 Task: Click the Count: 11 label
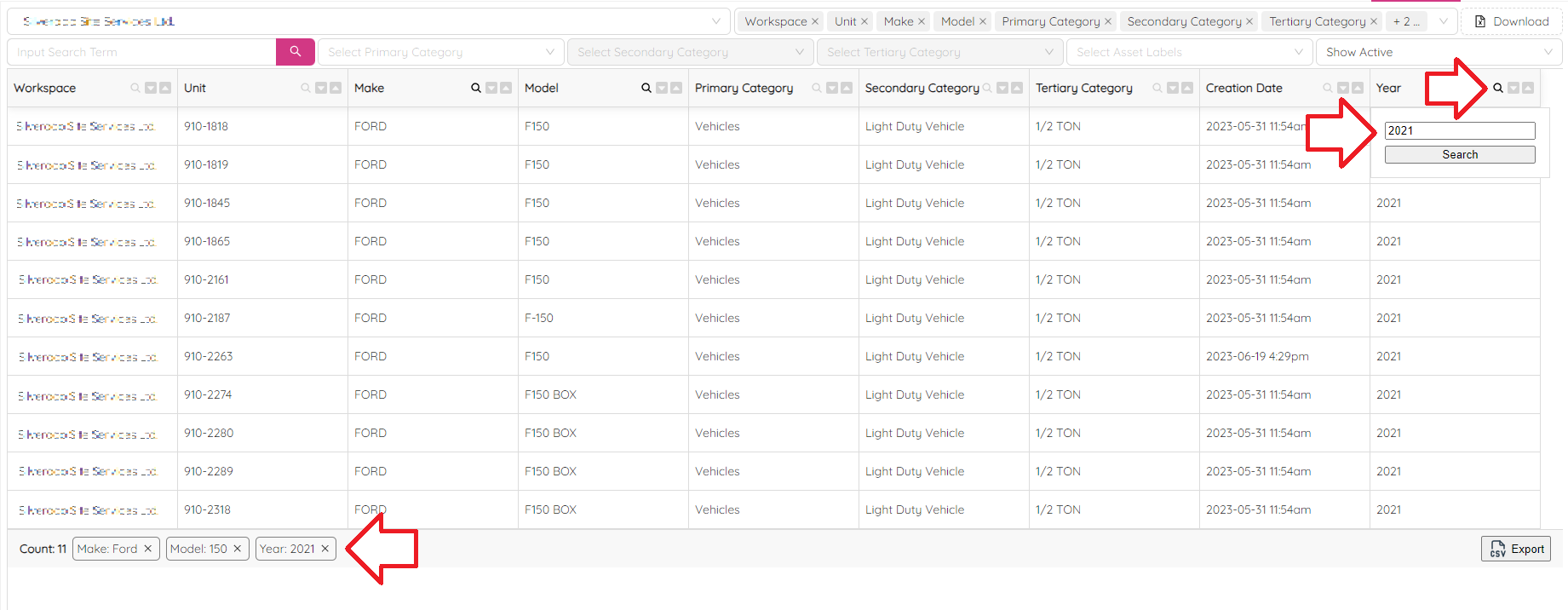tap(43, 549)
